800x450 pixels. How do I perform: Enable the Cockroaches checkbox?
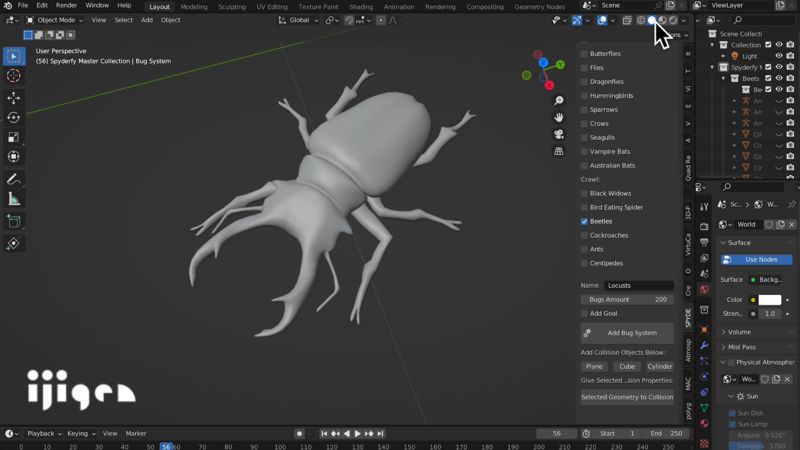pyautogui.click(x=584, y=235)
